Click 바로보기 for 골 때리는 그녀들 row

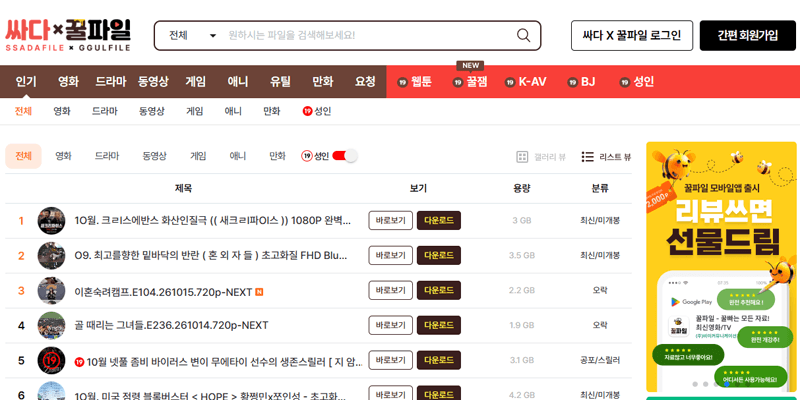pyautogui.click(x=390, y=325)
